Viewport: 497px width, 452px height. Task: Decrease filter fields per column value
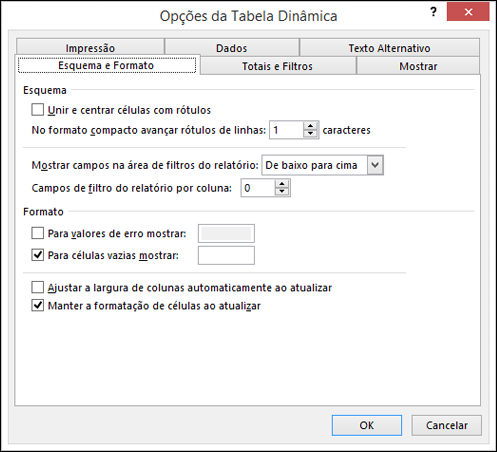[x=282, y=192]
